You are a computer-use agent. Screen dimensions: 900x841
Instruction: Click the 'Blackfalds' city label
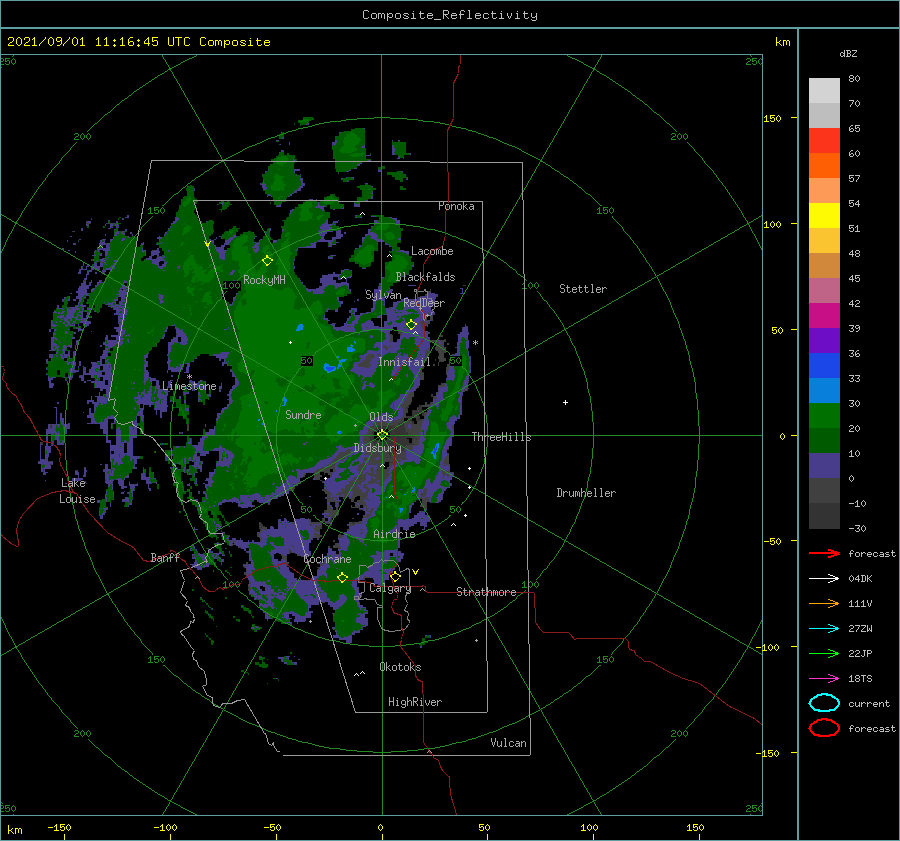425,277
